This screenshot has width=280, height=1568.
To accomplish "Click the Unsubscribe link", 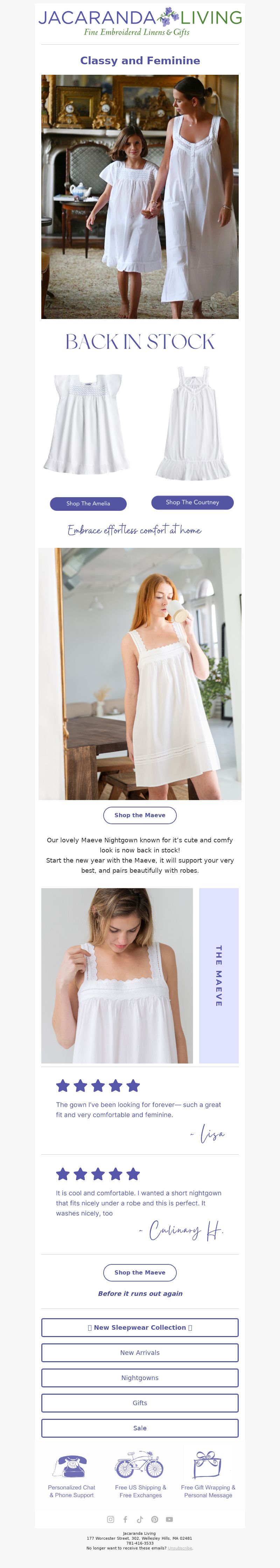I will (180, 1547).
